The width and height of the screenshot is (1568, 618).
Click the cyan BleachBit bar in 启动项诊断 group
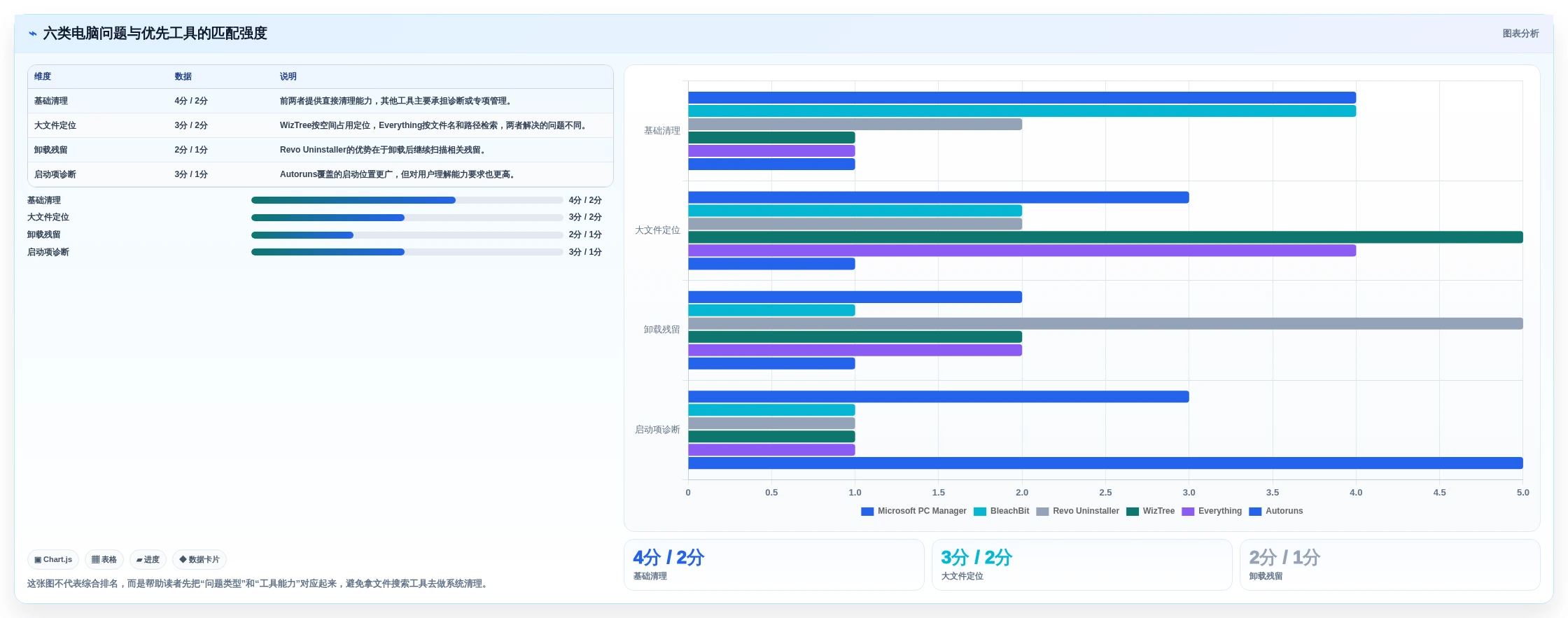point(771,410)
